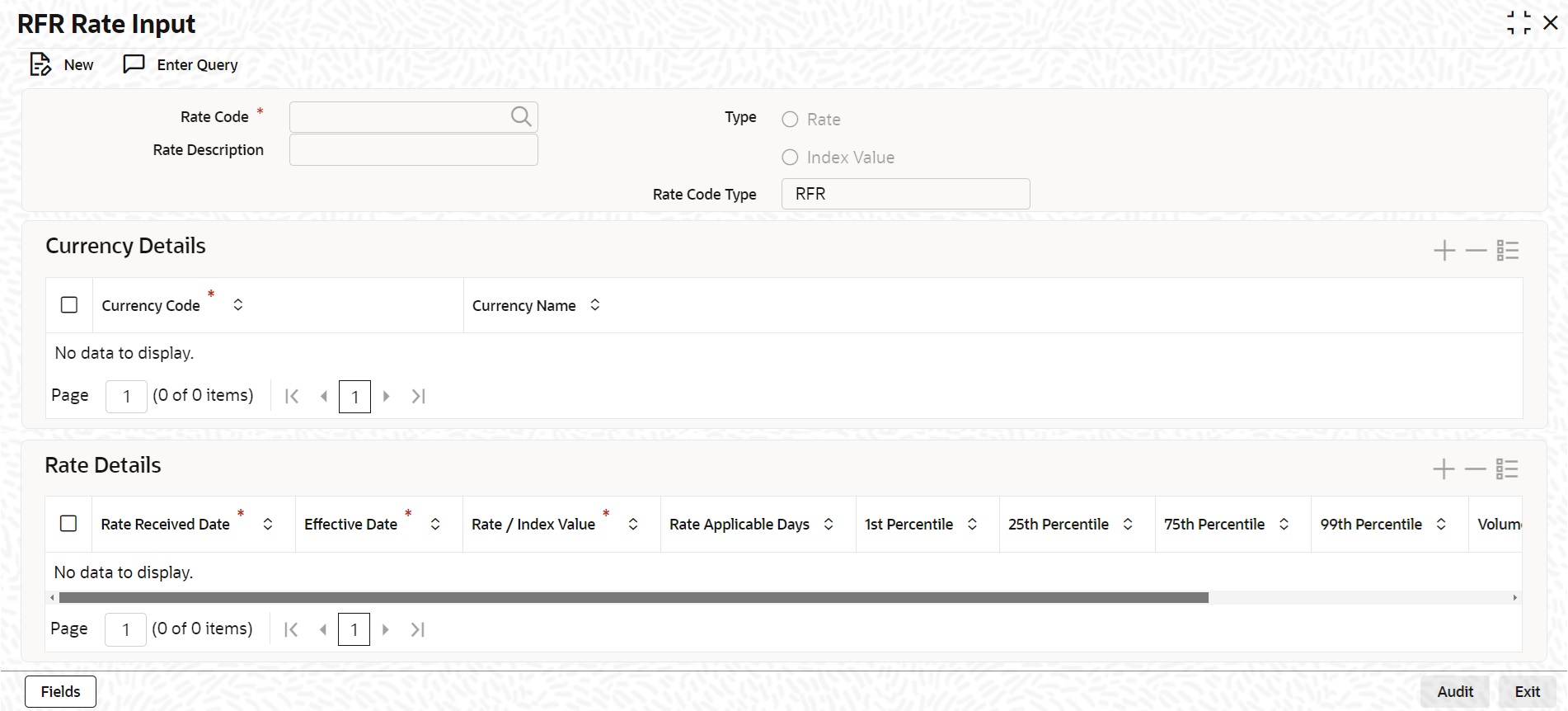Screen dimensions: 1568x711
Task: Click the Enter Query toolbar label
Action: [x=198, y=65]
